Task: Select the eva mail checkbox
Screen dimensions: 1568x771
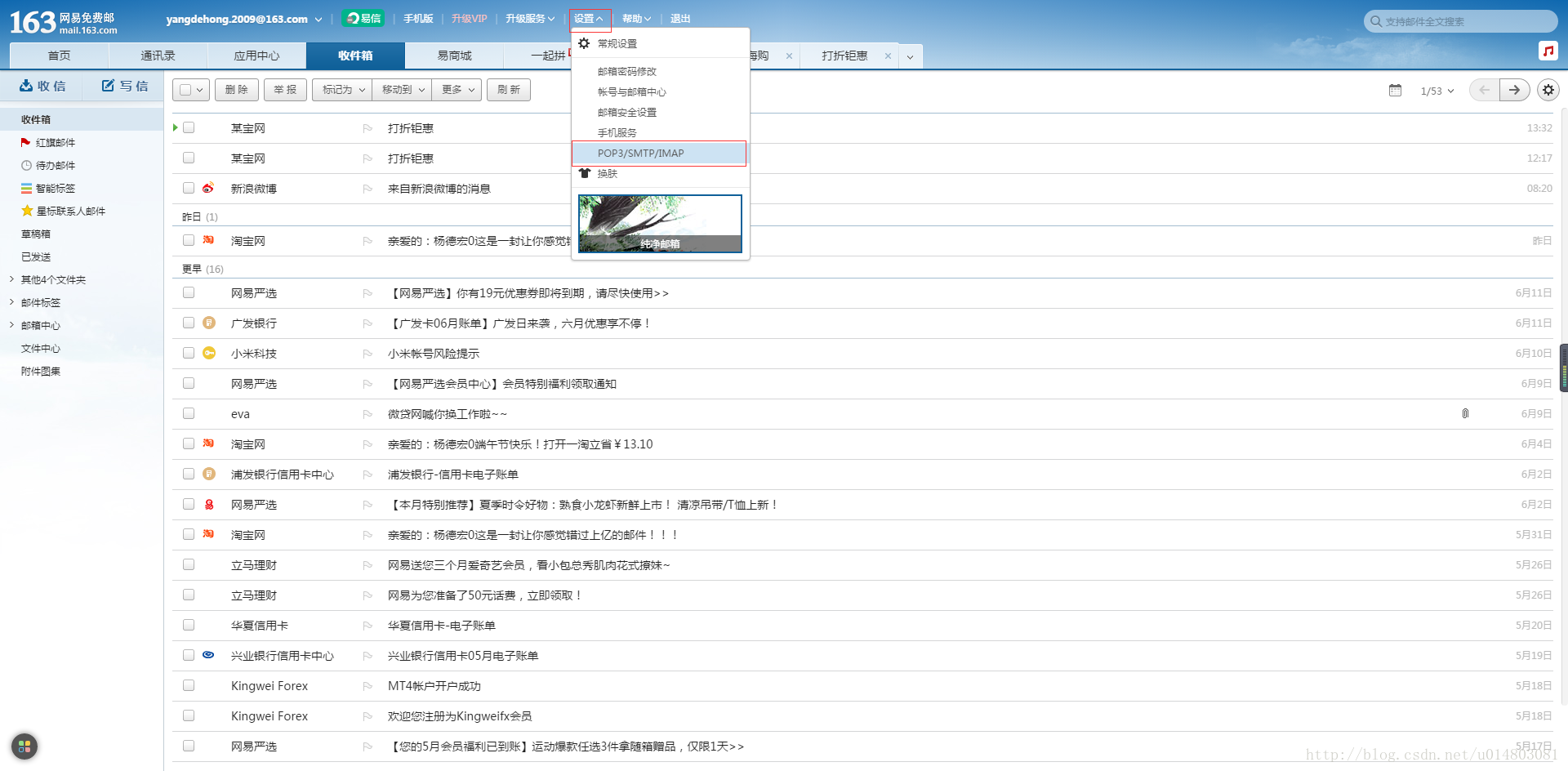Action: point(189,413)
